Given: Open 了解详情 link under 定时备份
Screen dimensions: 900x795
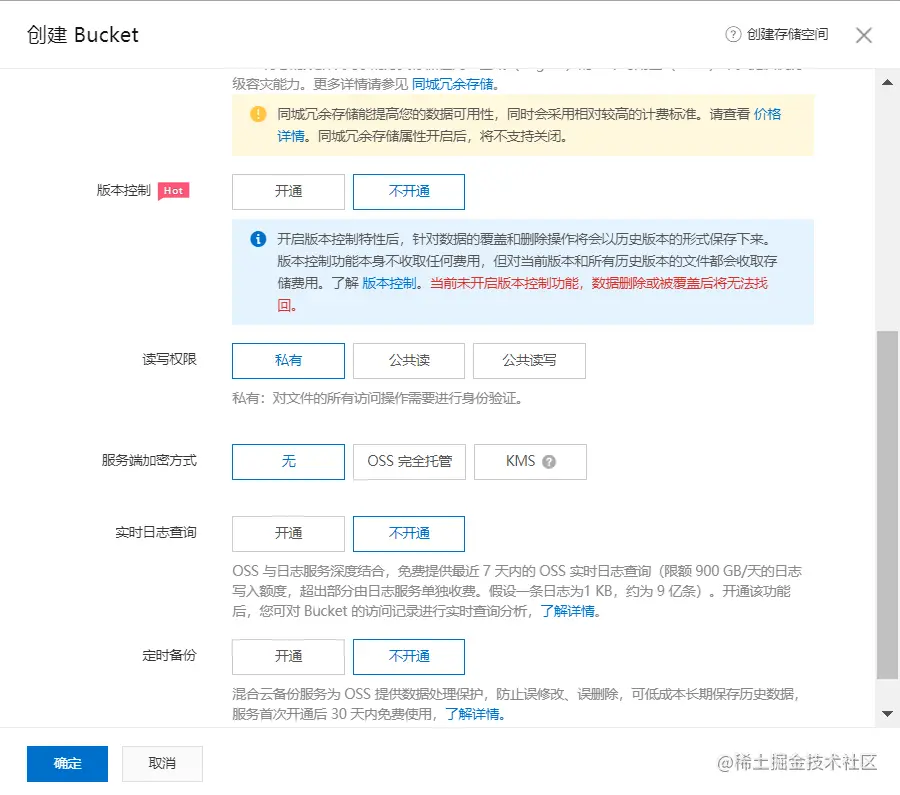Looking at the screenshot, I should pos(472,715).
